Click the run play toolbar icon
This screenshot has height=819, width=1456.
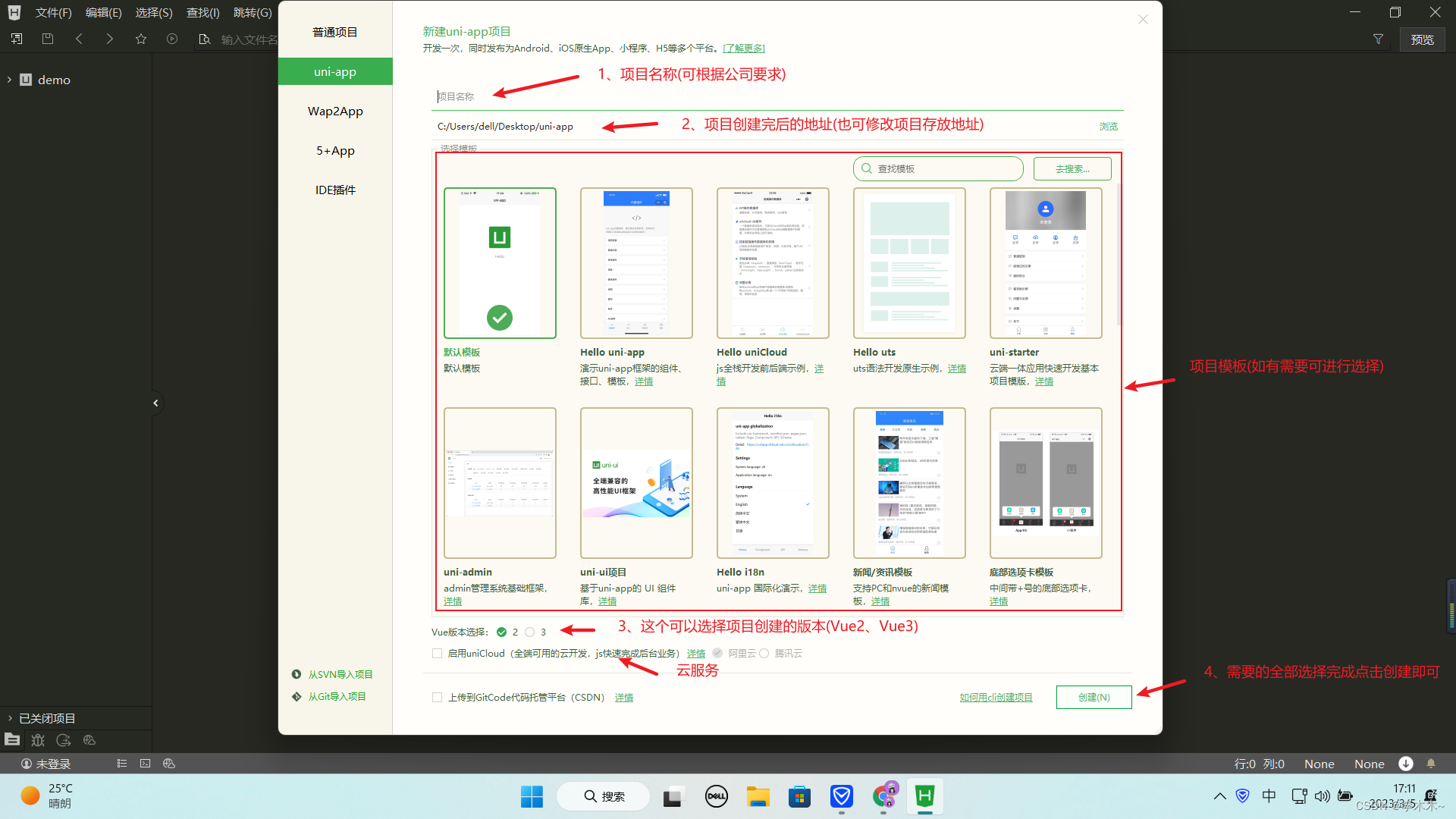[172, 39]
